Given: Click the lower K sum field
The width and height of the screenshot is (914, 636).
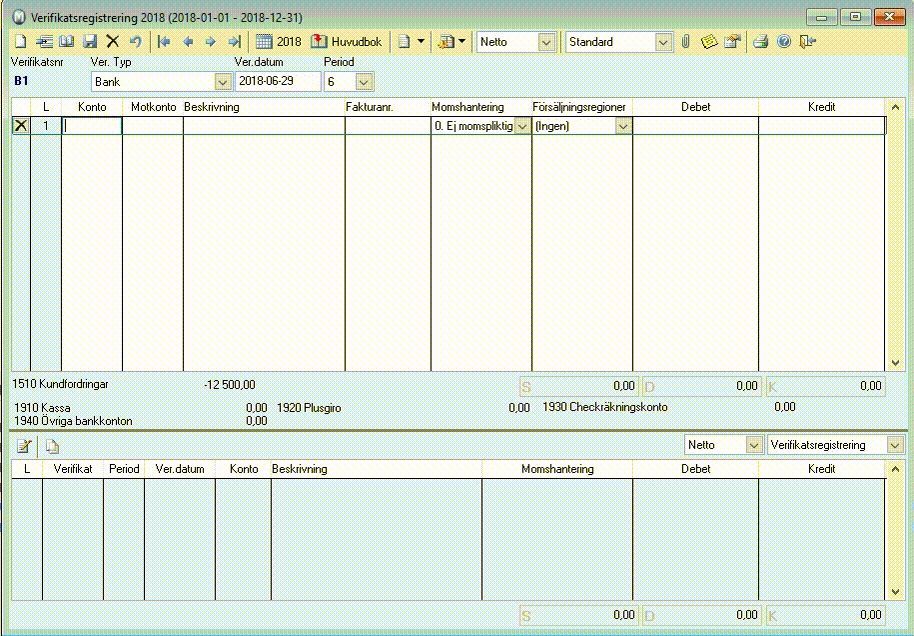Looking at the screenshot, I should 825,615.
